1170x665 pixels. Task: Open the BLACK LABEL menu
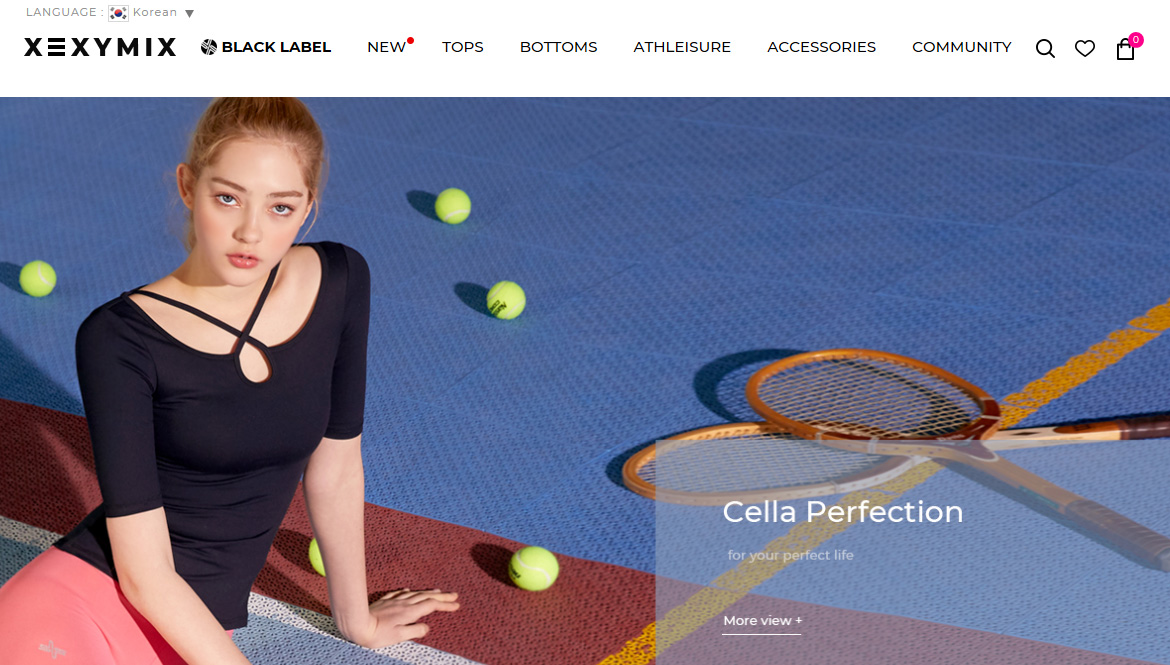(x=276, y=47)
